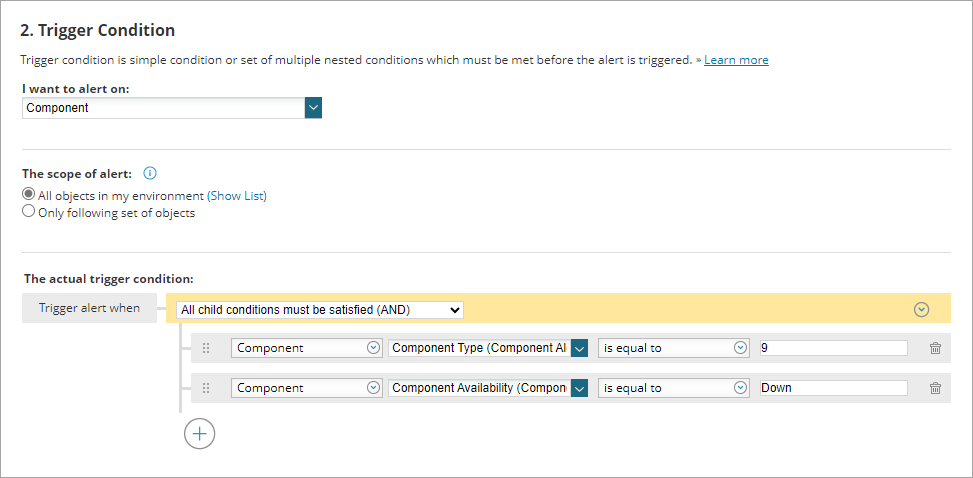Open Component Type field dropdown

click(578, 348)
